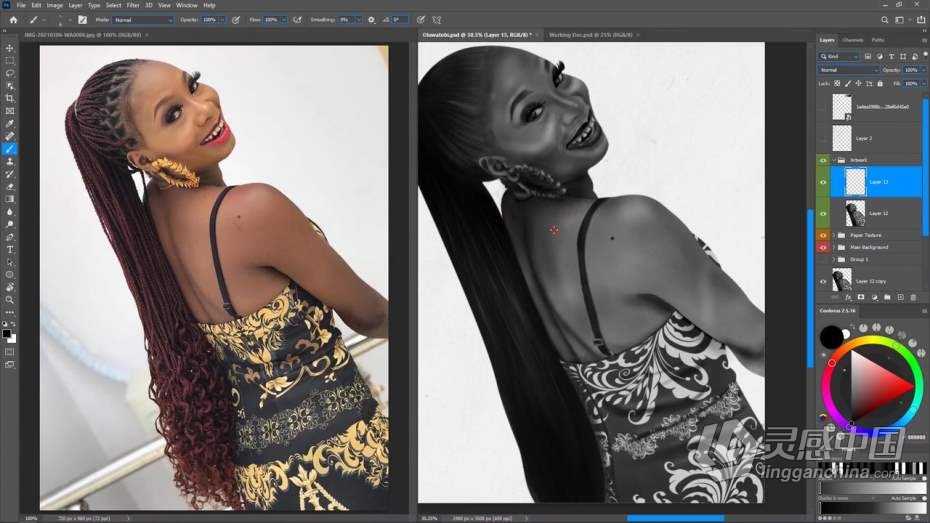
Task: Select the Eraser tool
Action: coord(9,186)
